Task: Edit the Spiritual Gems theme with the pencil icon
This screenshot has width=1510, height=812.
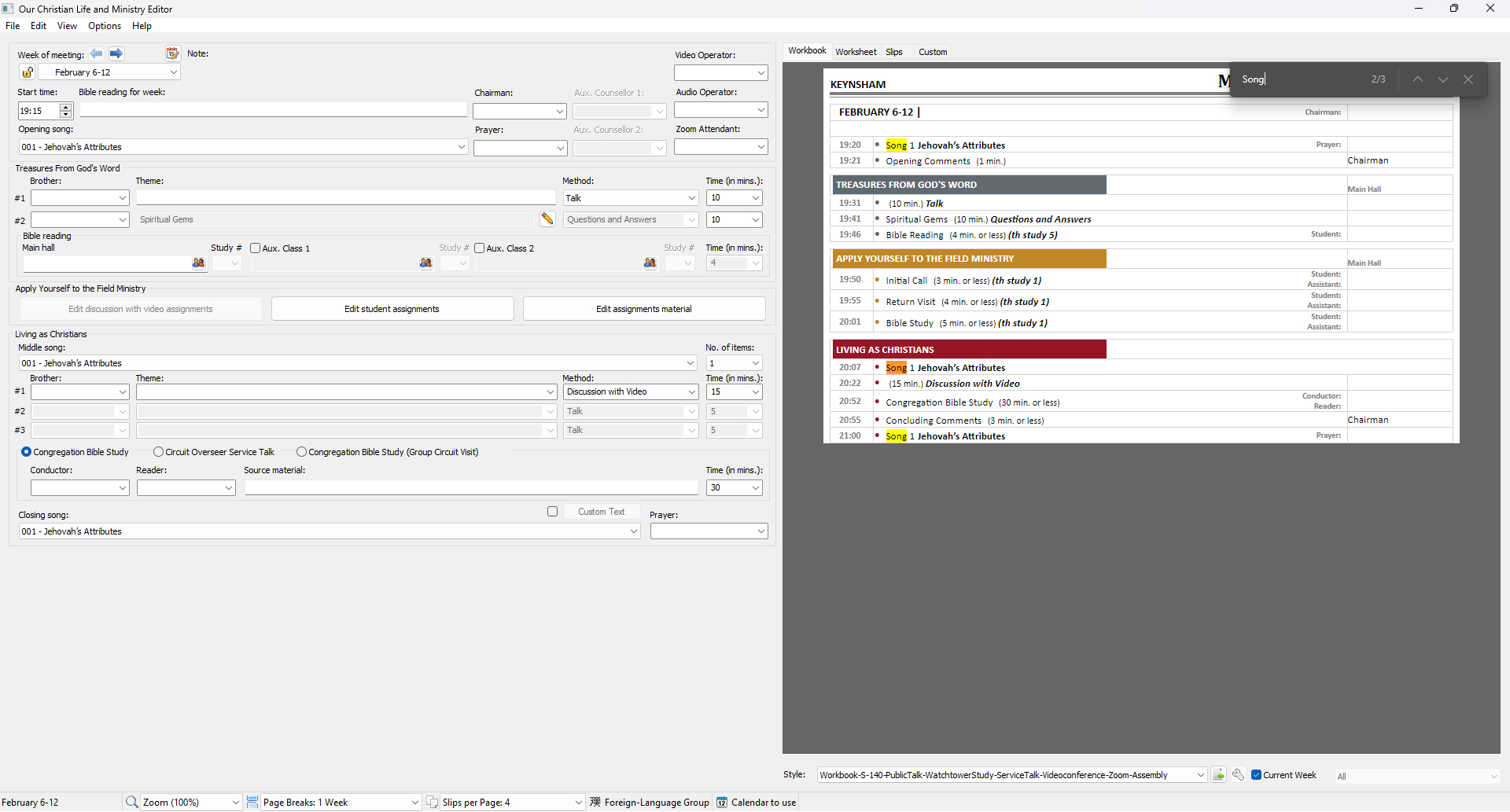Action: coord(547,219)
